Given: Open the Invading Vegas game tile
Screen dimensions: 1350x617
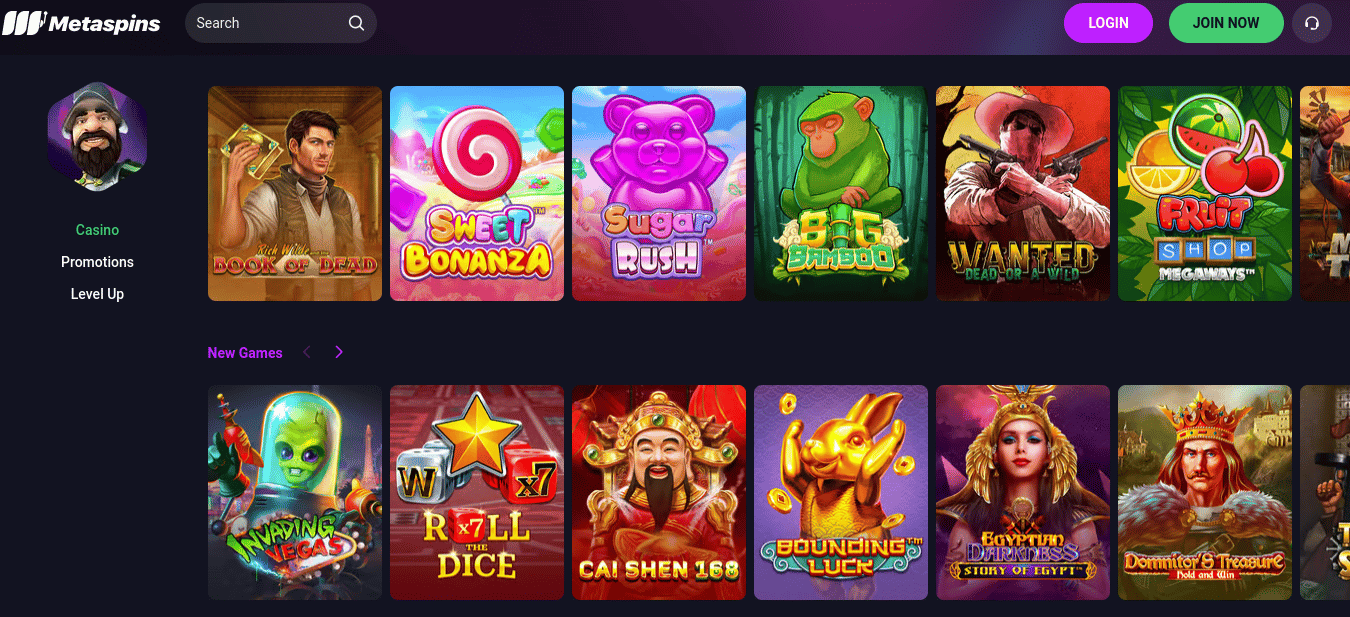Looking at the screenshot, I should coord(295,492).
